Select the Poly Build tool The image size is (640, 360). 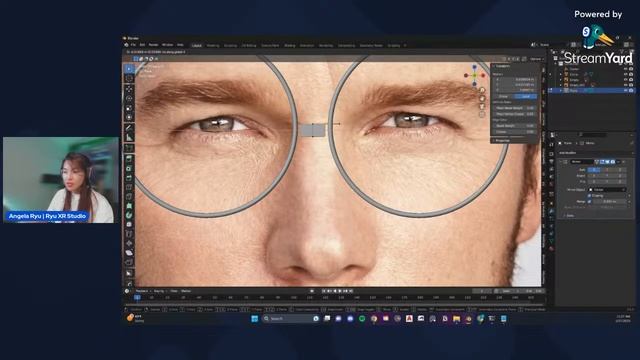129,206
